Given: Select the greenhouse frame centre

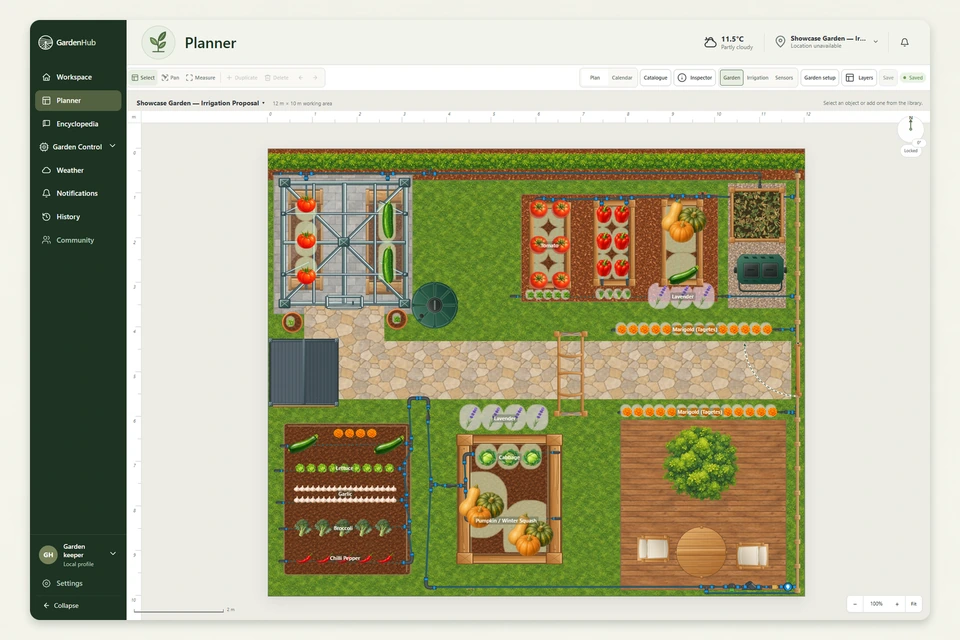Looking at the screenshot, I should (x=344, y=243).
